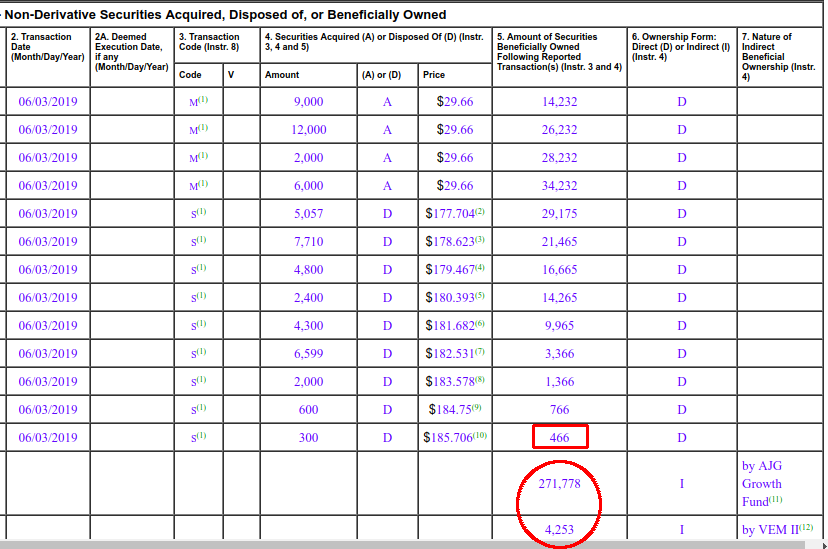Open footnote (2) next to price $177.704
The width and height of the screenshot is (828, 549).
[479, 211]
